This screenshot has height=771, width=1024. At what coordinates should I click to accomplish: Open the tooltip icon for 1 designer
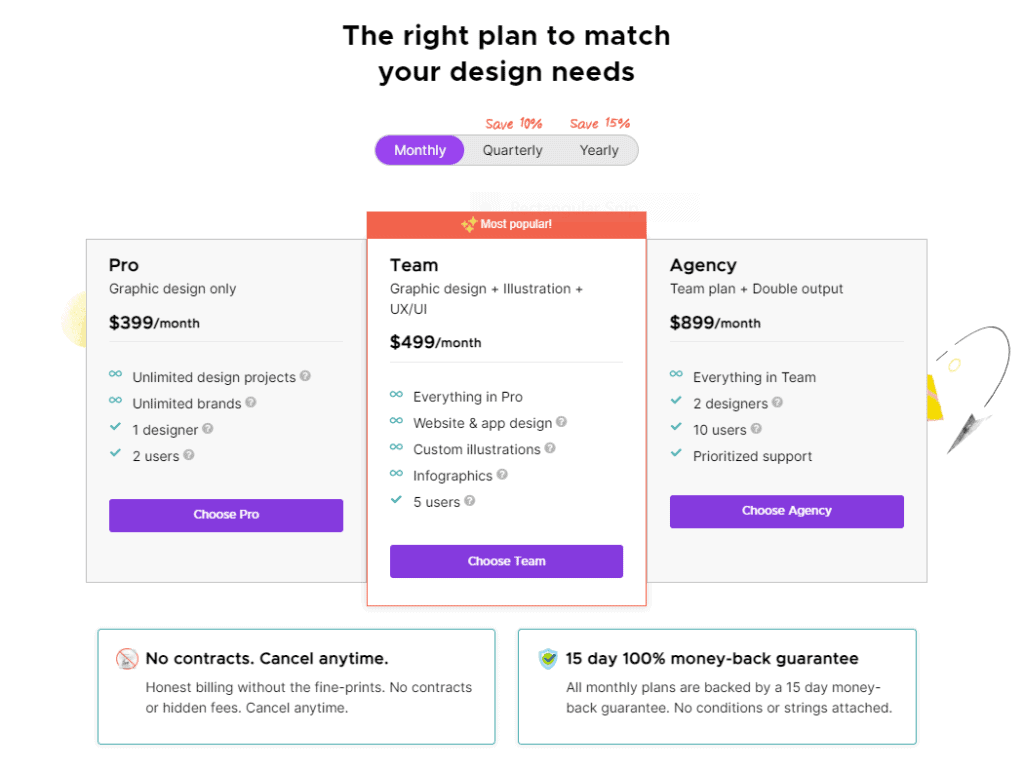coord(208,428)
